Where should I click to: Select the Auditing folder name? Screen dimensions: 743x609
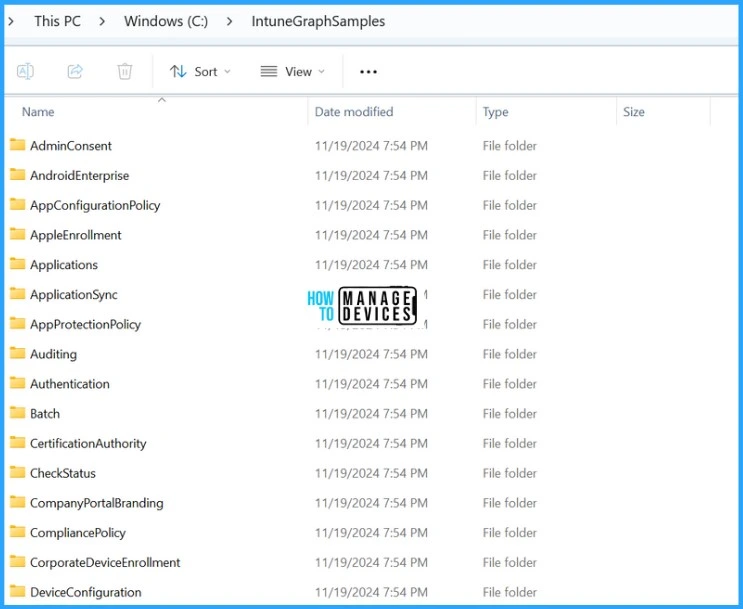[54, 354]
